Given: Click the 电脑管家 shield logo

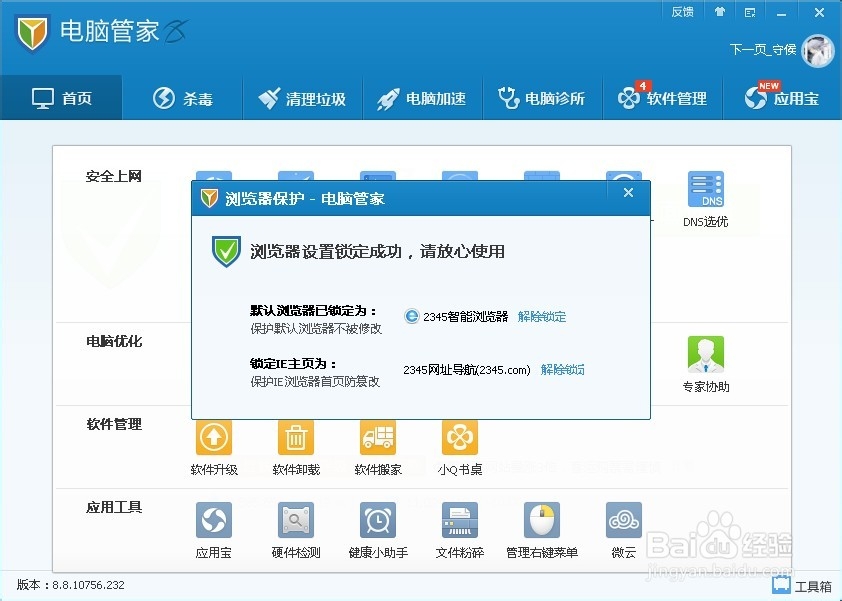Looking at the screenshot, I should tap(32, 32).
